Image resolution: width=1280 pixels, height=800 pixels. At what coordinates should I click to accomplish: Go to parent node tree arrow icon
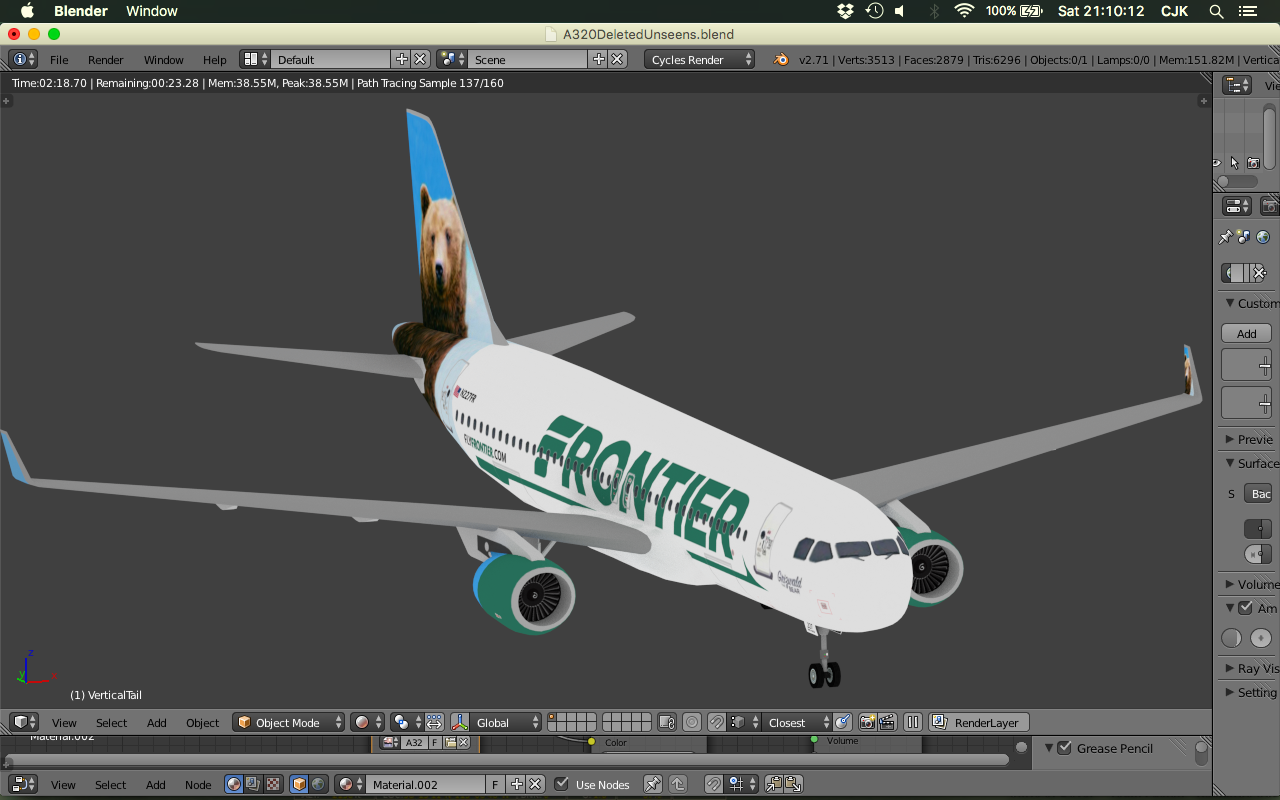pyautogui.click(x=677, y=784)
